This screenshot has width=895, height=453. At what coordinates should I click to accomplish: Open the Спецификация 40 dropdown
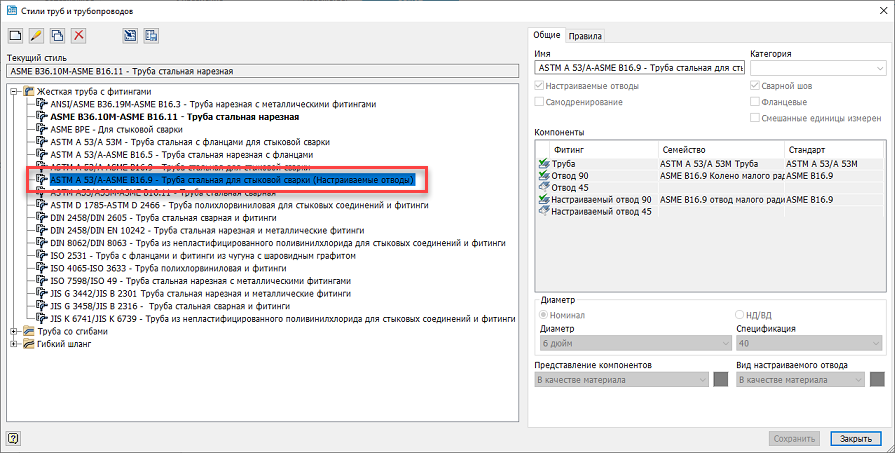[x=809, y=343]
